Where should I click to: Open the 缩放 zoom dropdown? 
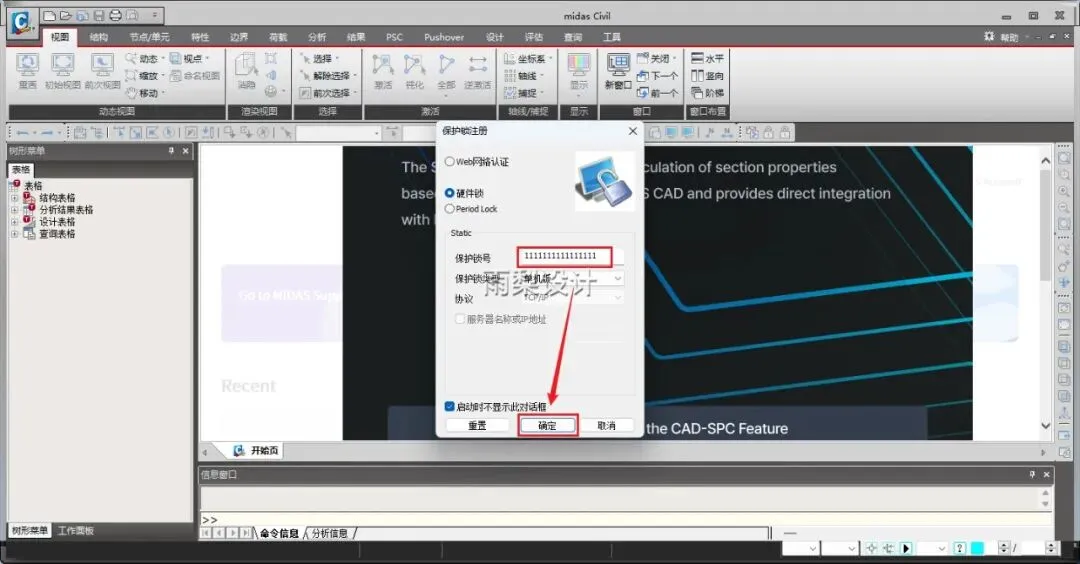coord(163,76)
